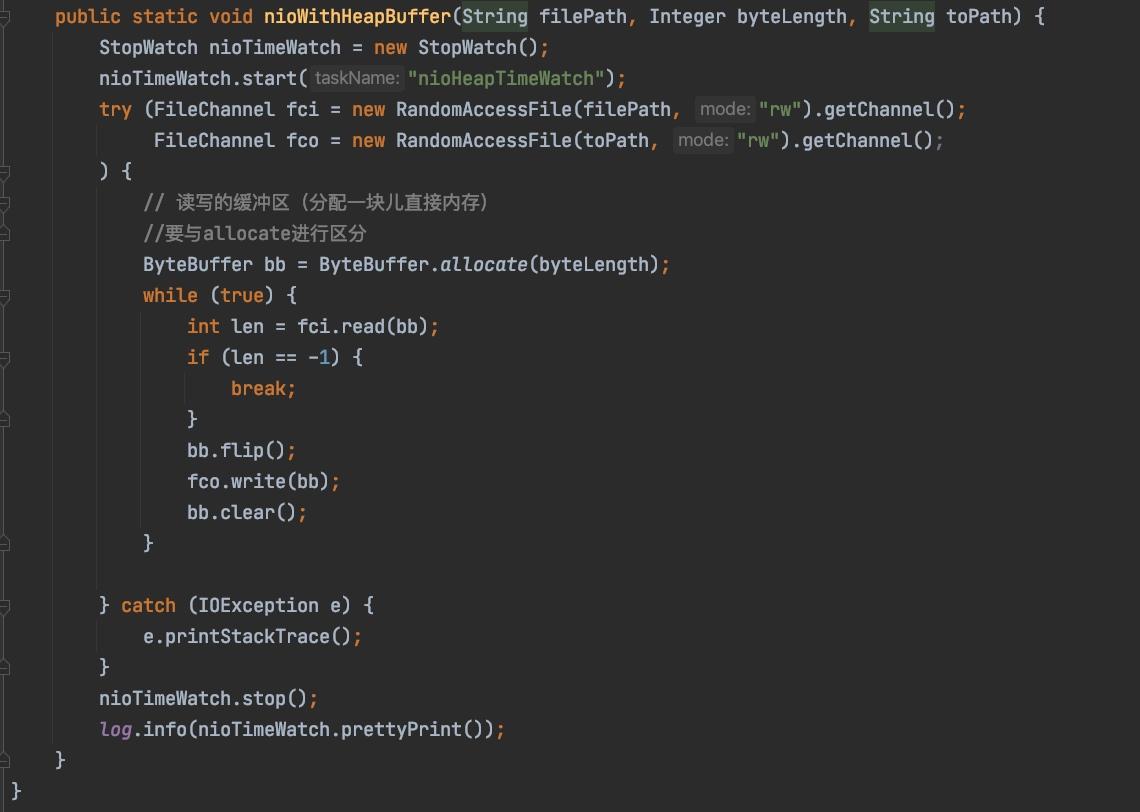The height and width of the screenshot is (812, 1140).
Task: Click getChannel() on the fci line
Action: pyautogui.click(x=889, y=110)
